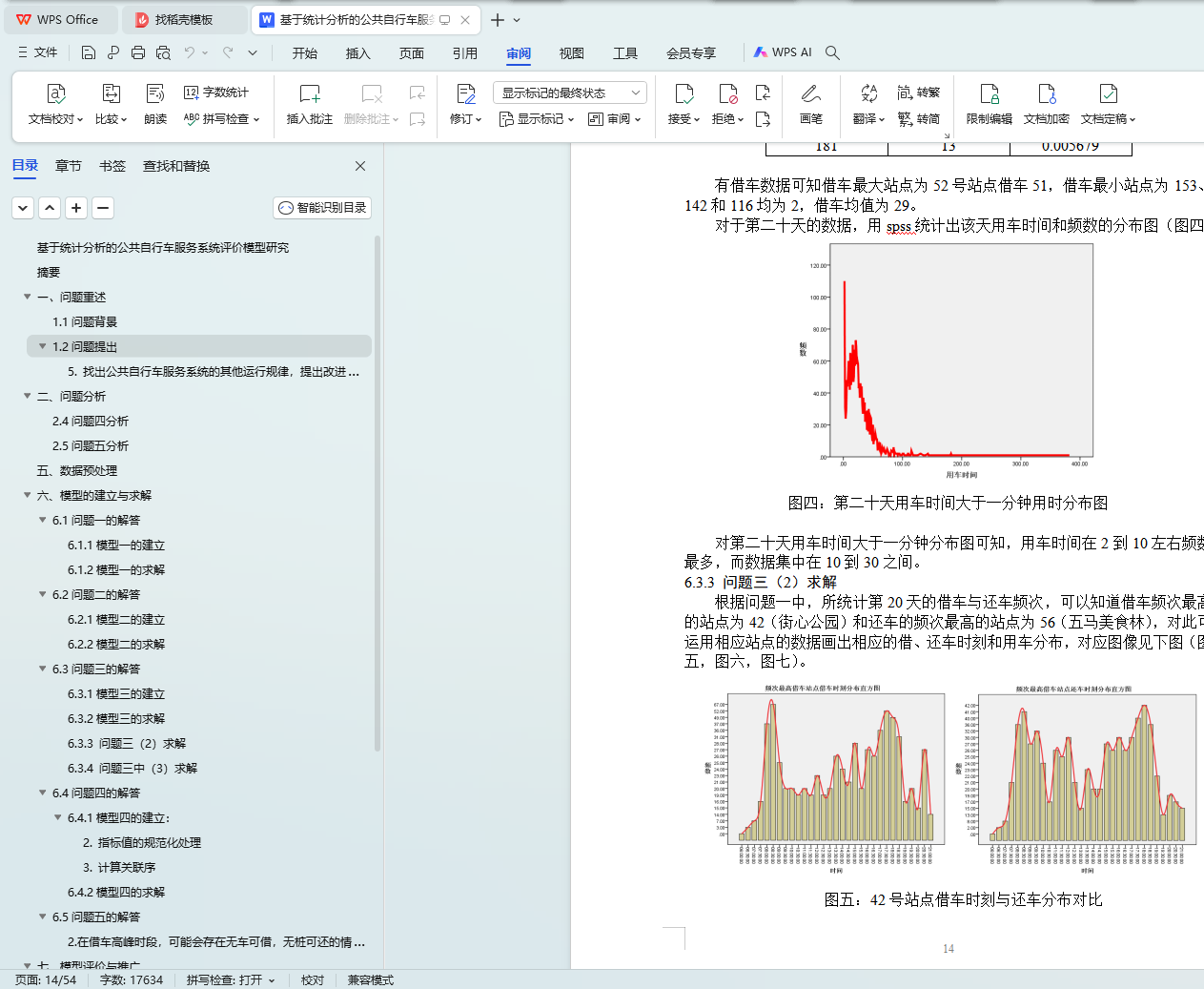Click the print icon in quick toolbar
Screen dimensions: 1204x989
pyautogui.click(x=138, y=52)
